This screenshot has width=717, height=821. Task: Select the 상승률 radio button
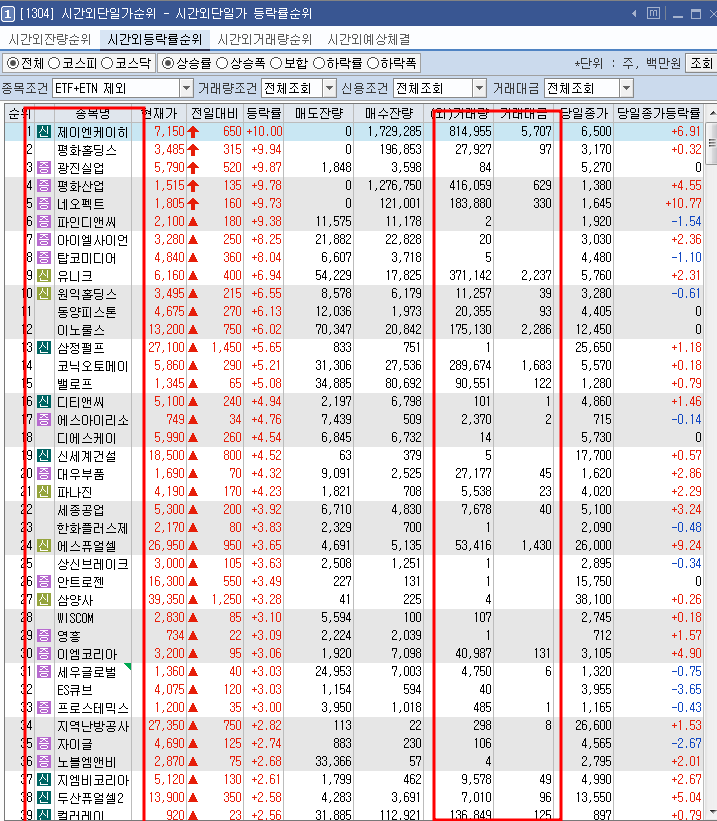coord(168,63)
